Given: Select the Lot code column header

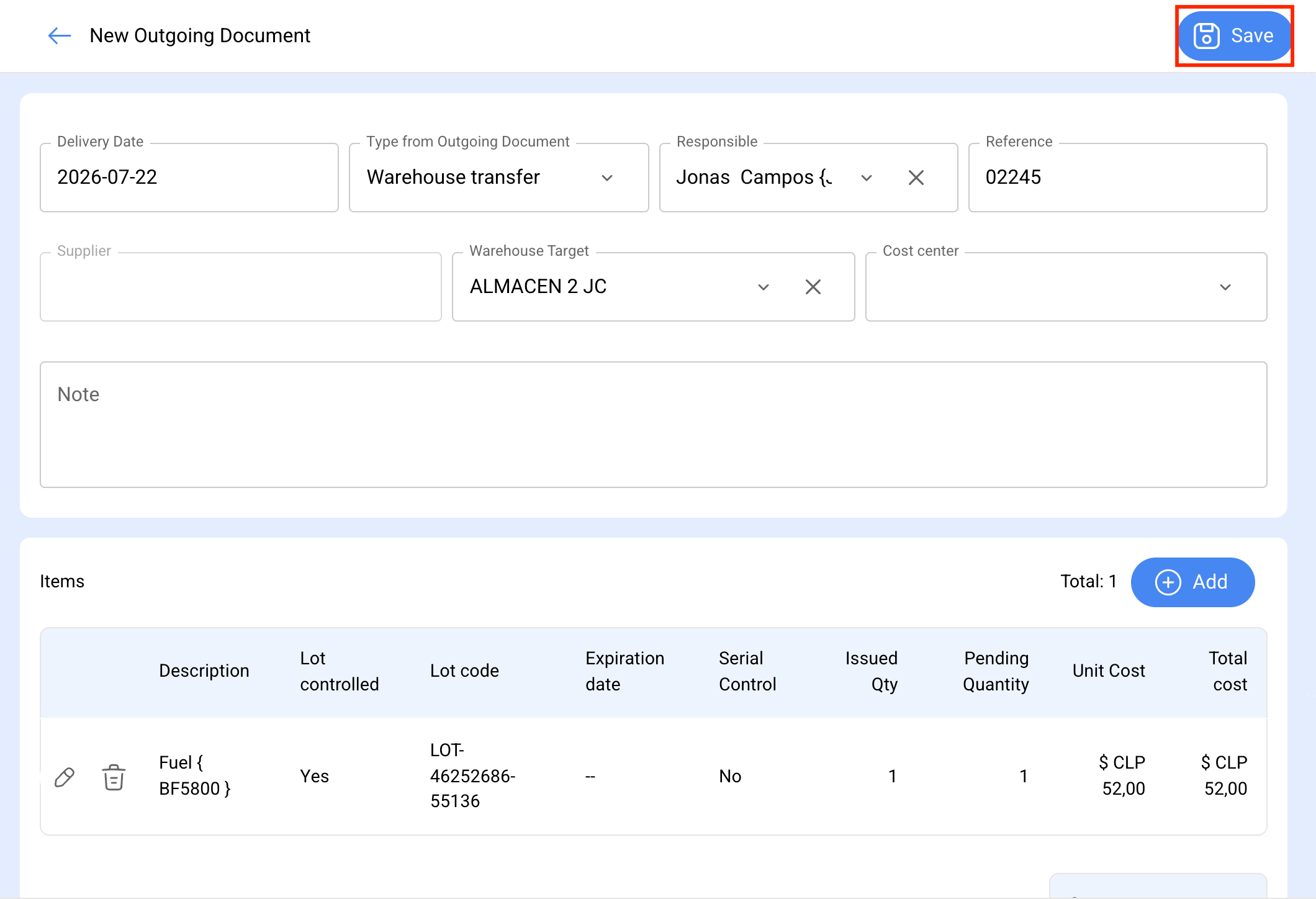Looking at the screenshot, I should 465,671.
